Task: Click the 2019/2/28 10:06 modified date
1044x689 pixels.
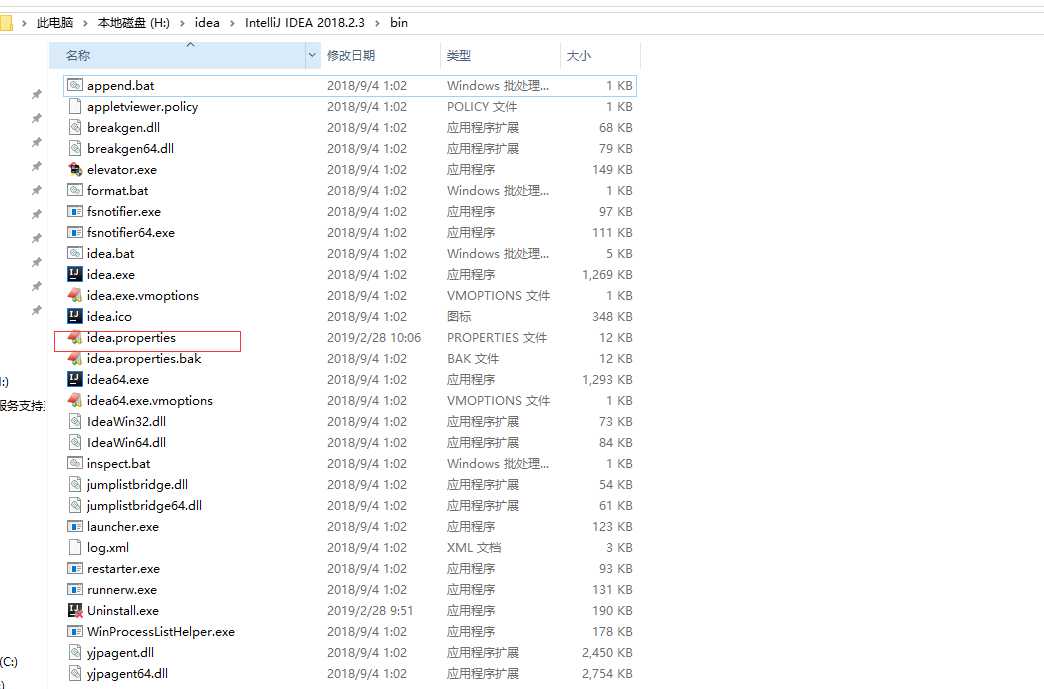Action: tap(374, 338)
